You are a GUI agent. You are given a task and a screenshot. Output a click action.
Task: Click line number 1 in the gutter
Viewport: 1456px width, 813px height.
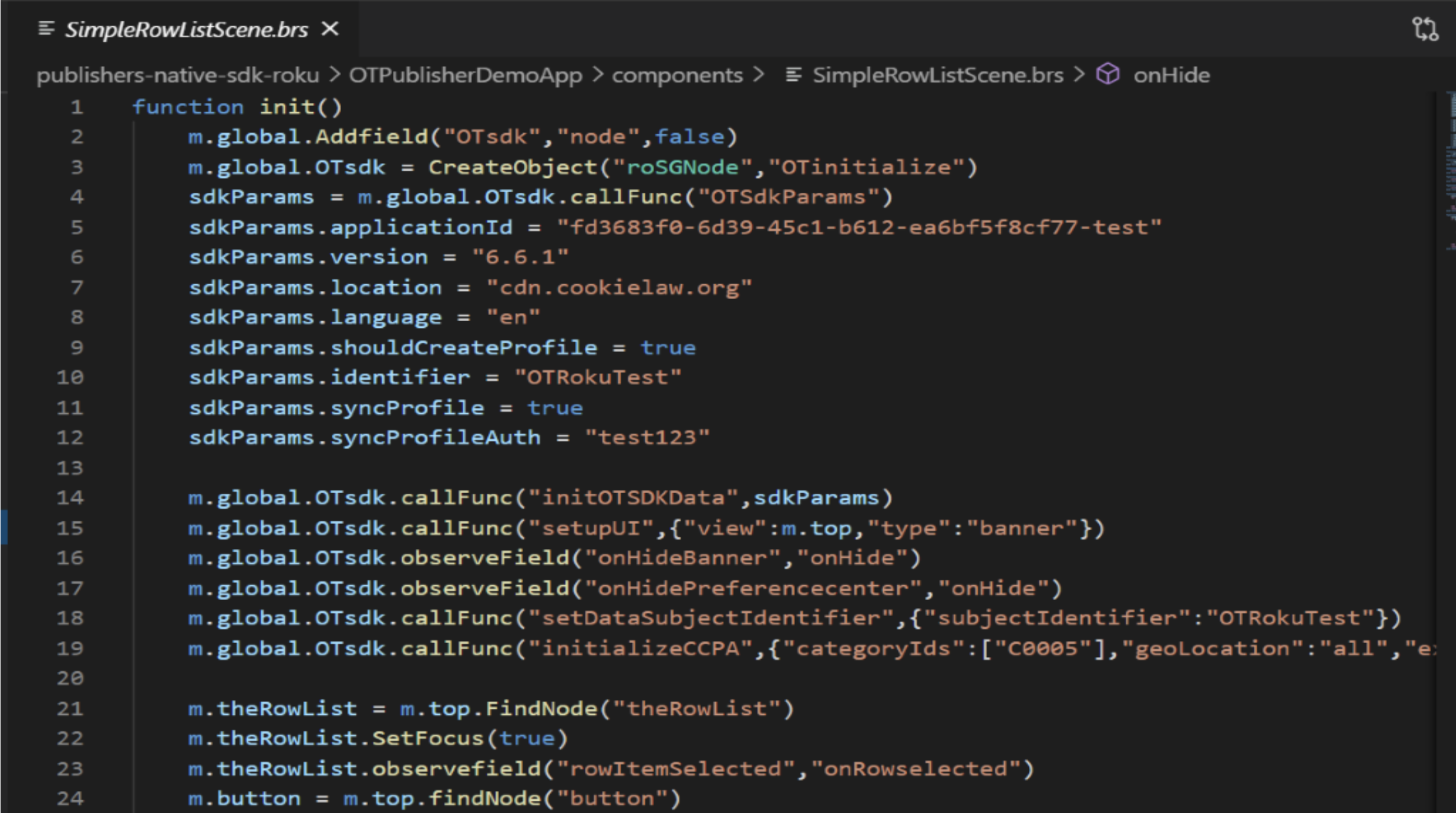pos(77,107)
